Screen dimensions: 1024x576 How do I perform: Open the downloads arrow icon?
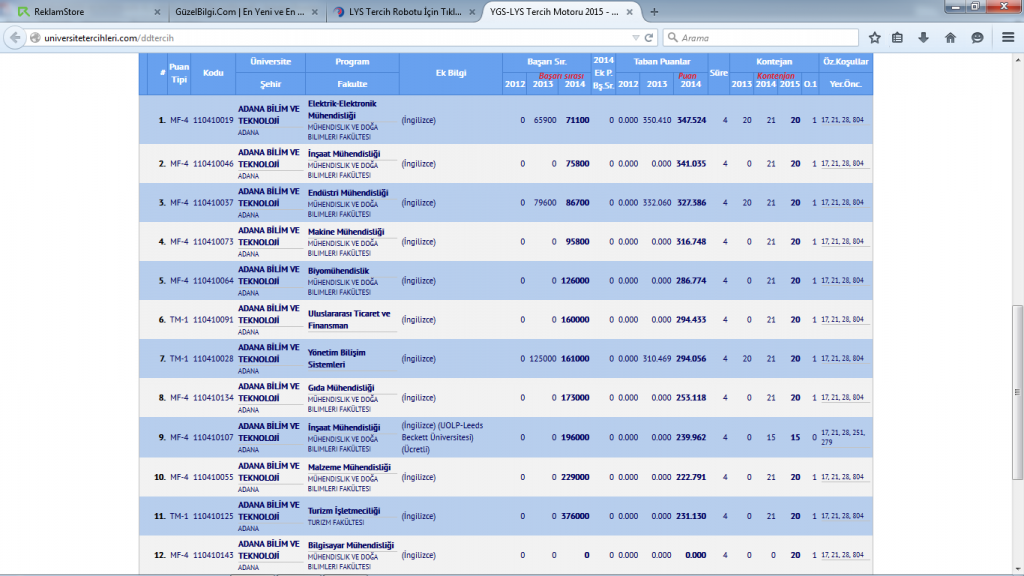[923, 38]
